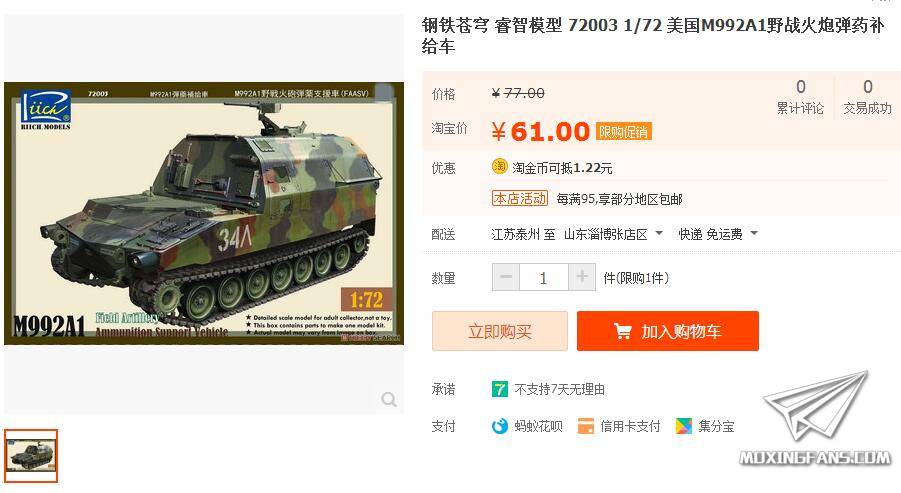Click the 加入购物车 add to cart button
The width and height of the screenshot is (901, 493).
(x=668, y=331)
